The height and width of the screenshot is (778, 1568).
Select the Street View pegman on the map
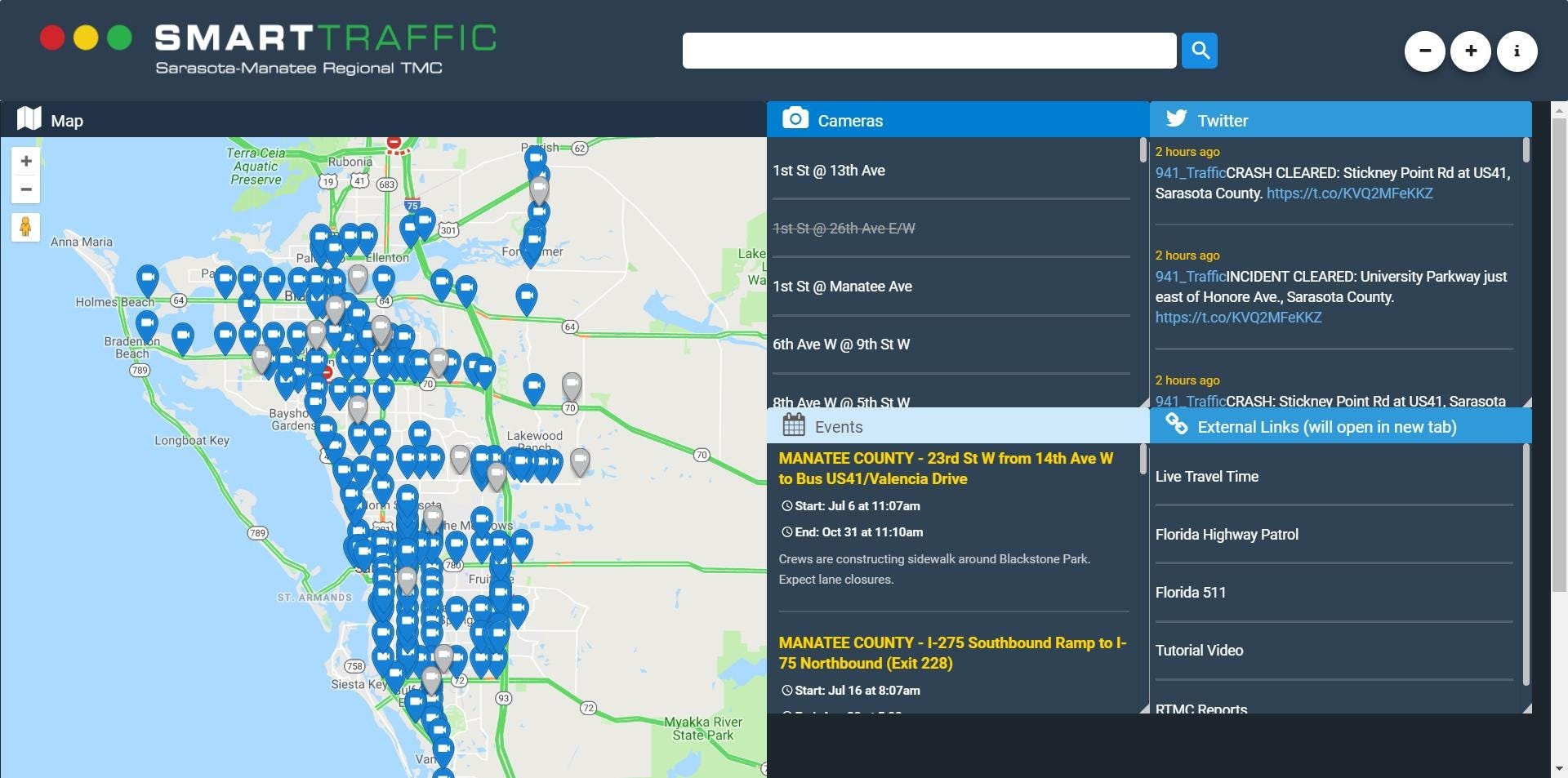click(26, 227)
